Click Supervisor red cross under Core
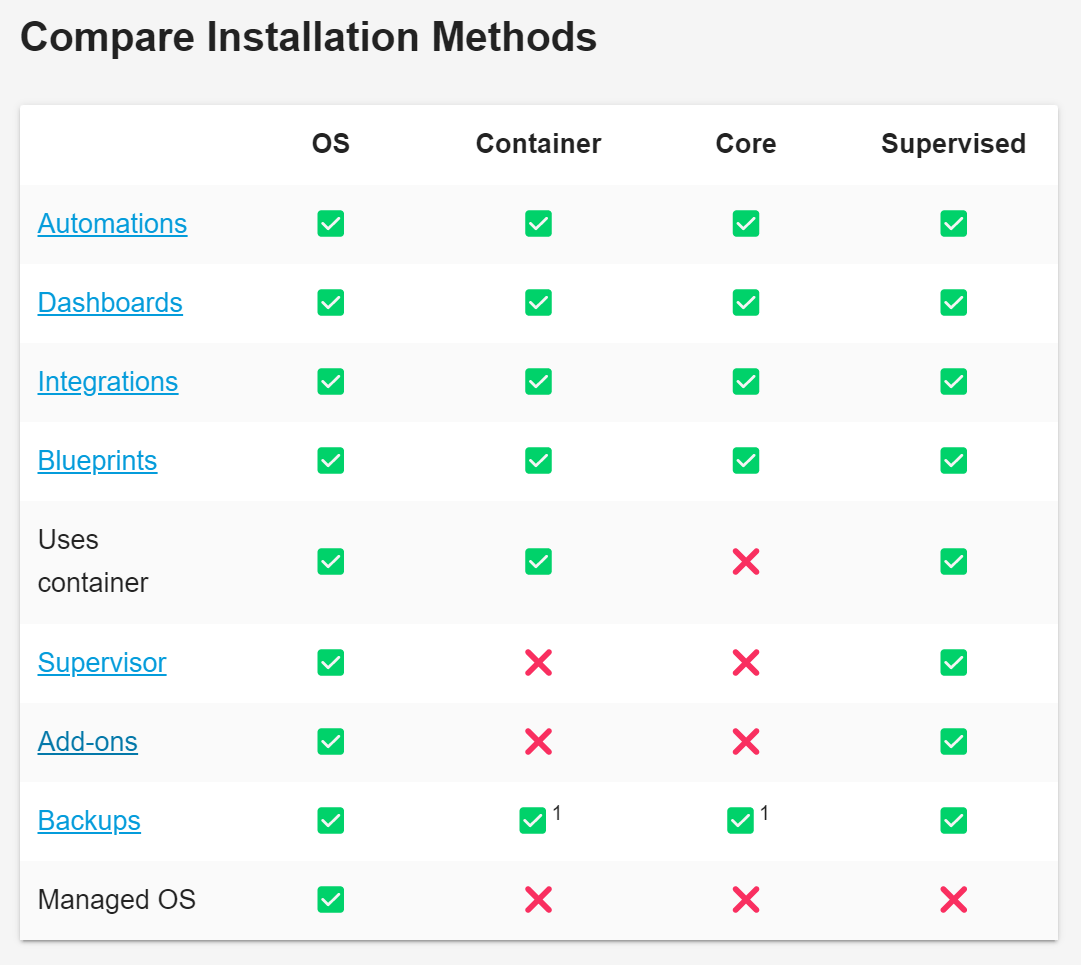This screenshot has height=965, width=1081. (746, 662)
